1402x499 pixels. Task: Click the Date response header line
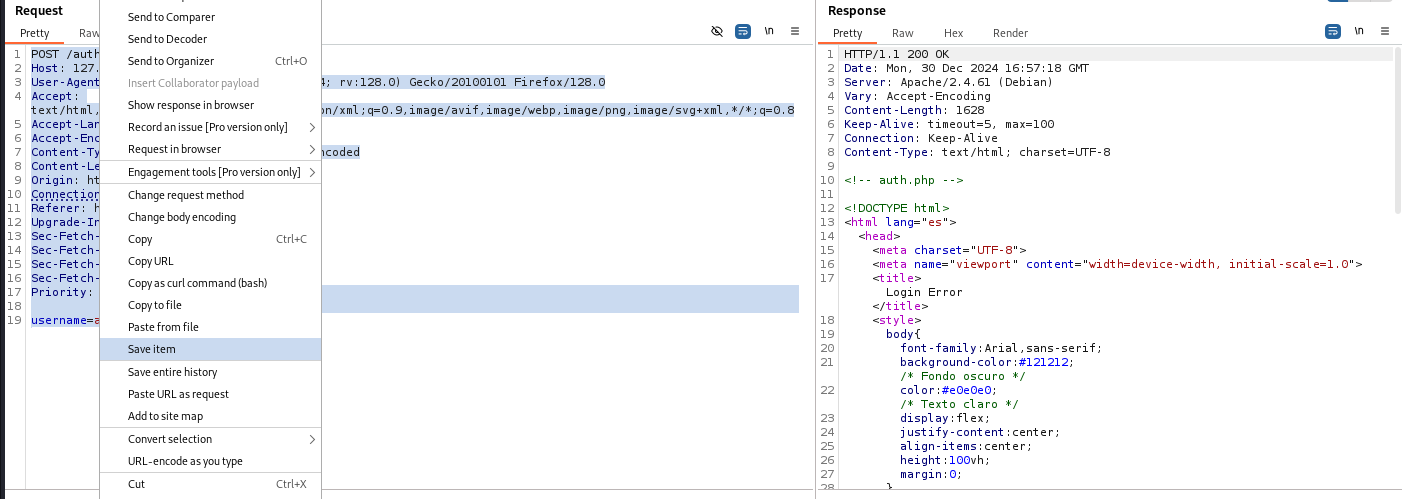click(x=966, y=68)
